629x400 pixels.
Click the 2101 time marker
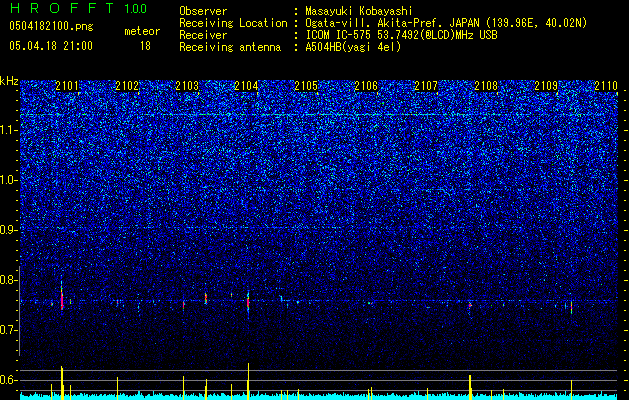click(x=67, y=86)
